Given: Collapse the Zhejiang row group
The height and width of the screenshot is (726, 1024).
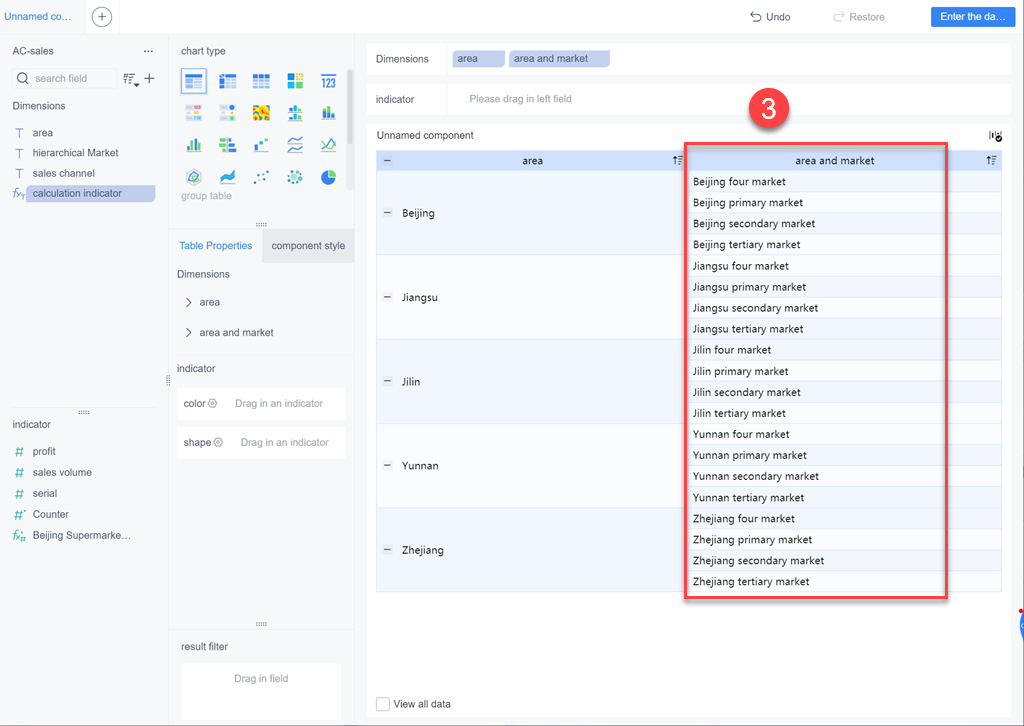Looking at the screenshot, I should click(x=387, y=550).
